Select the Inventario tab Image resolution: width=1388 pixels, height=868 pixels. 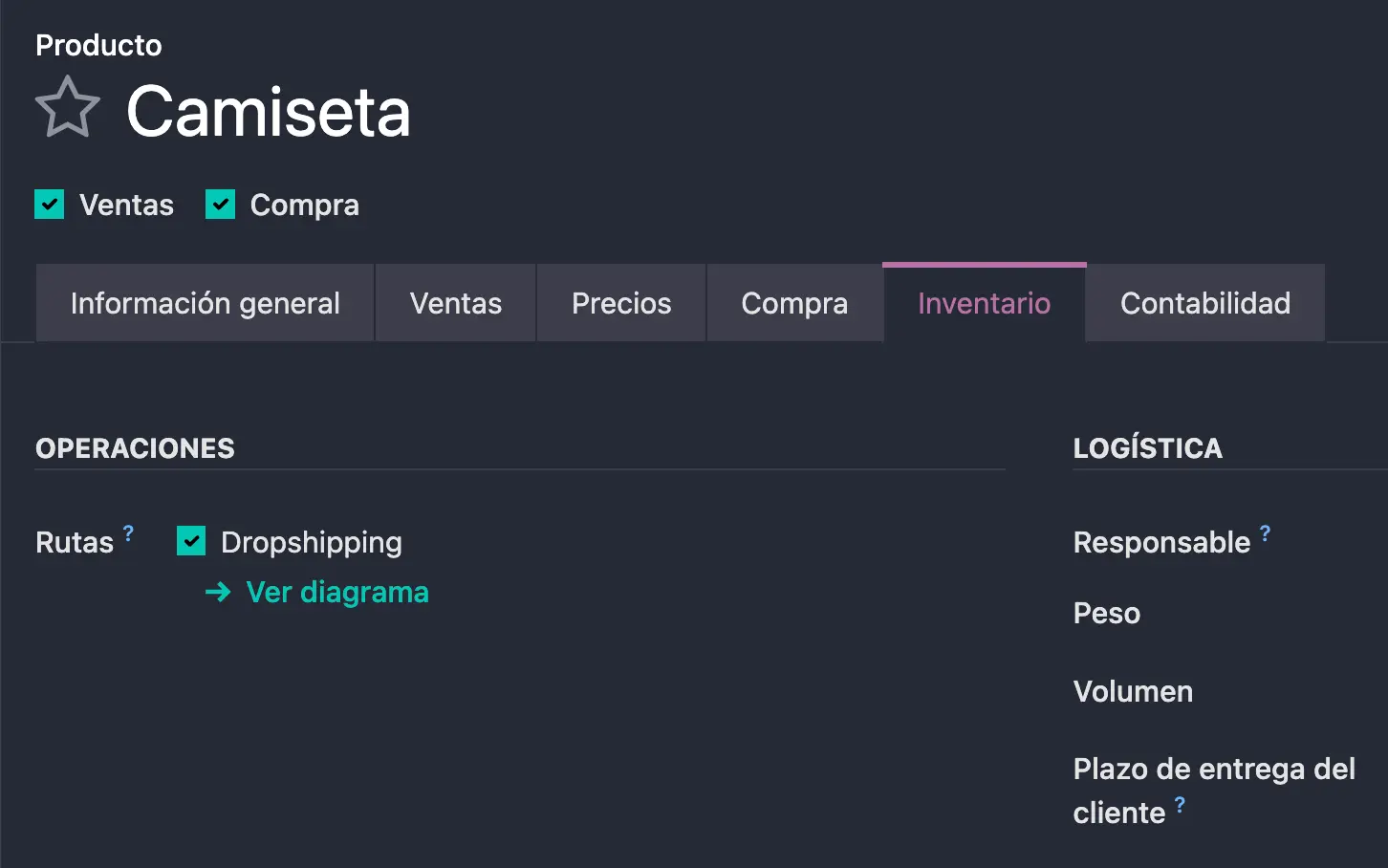pyautogui.click(x=984, y=302)
